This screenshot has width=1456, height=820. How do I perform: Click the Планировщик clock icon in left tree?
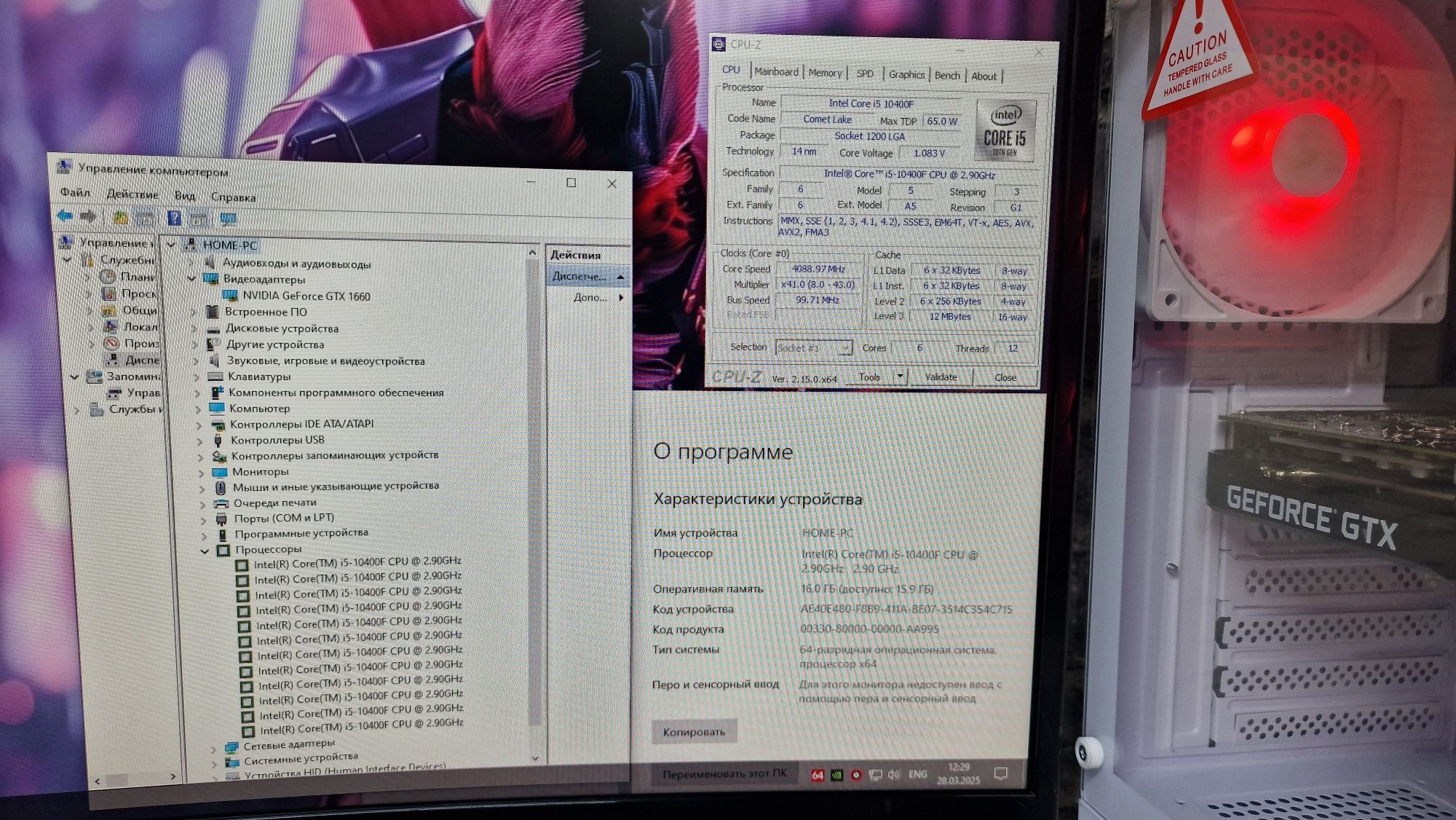pos(108,277)
